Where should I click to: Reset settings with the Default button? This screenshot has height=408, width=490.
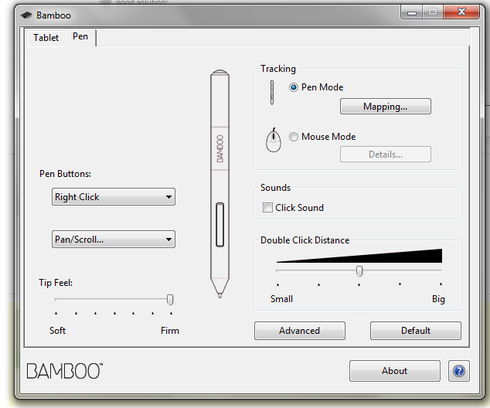[x=415, y=330]
